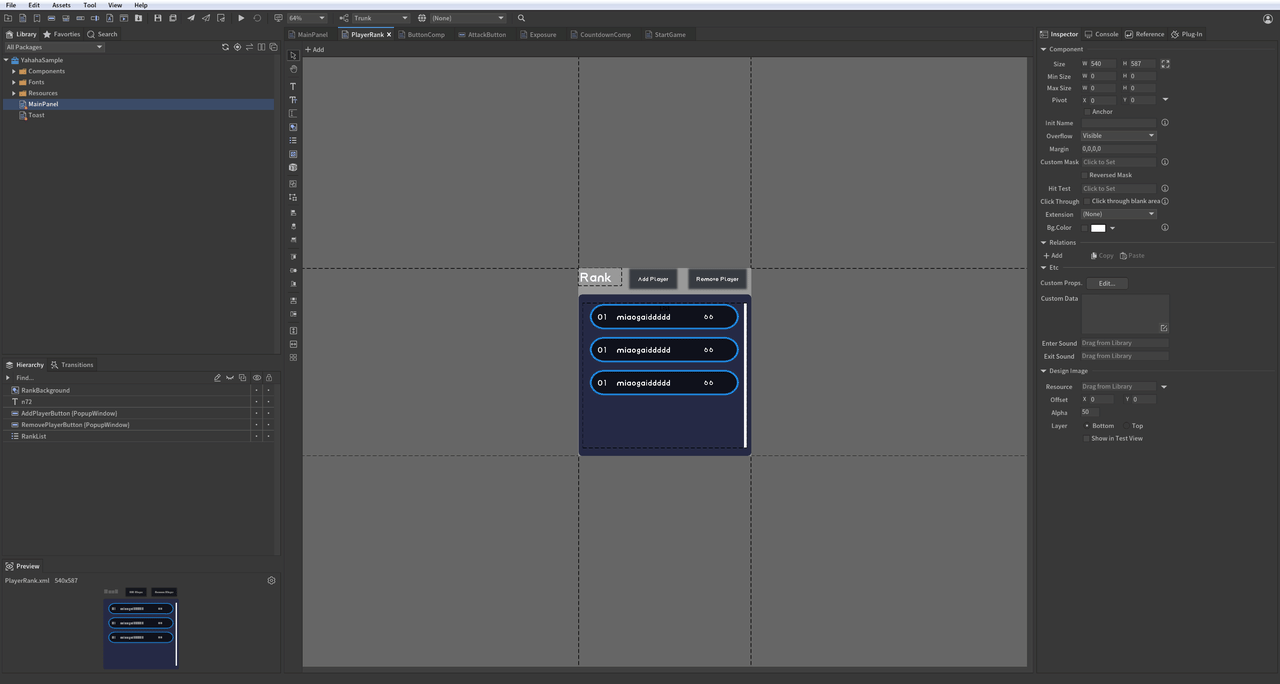This screenshot has width=1280, height=684.
Task: Click the Save icon in the toolbar
Action: [x=157, y=18]
